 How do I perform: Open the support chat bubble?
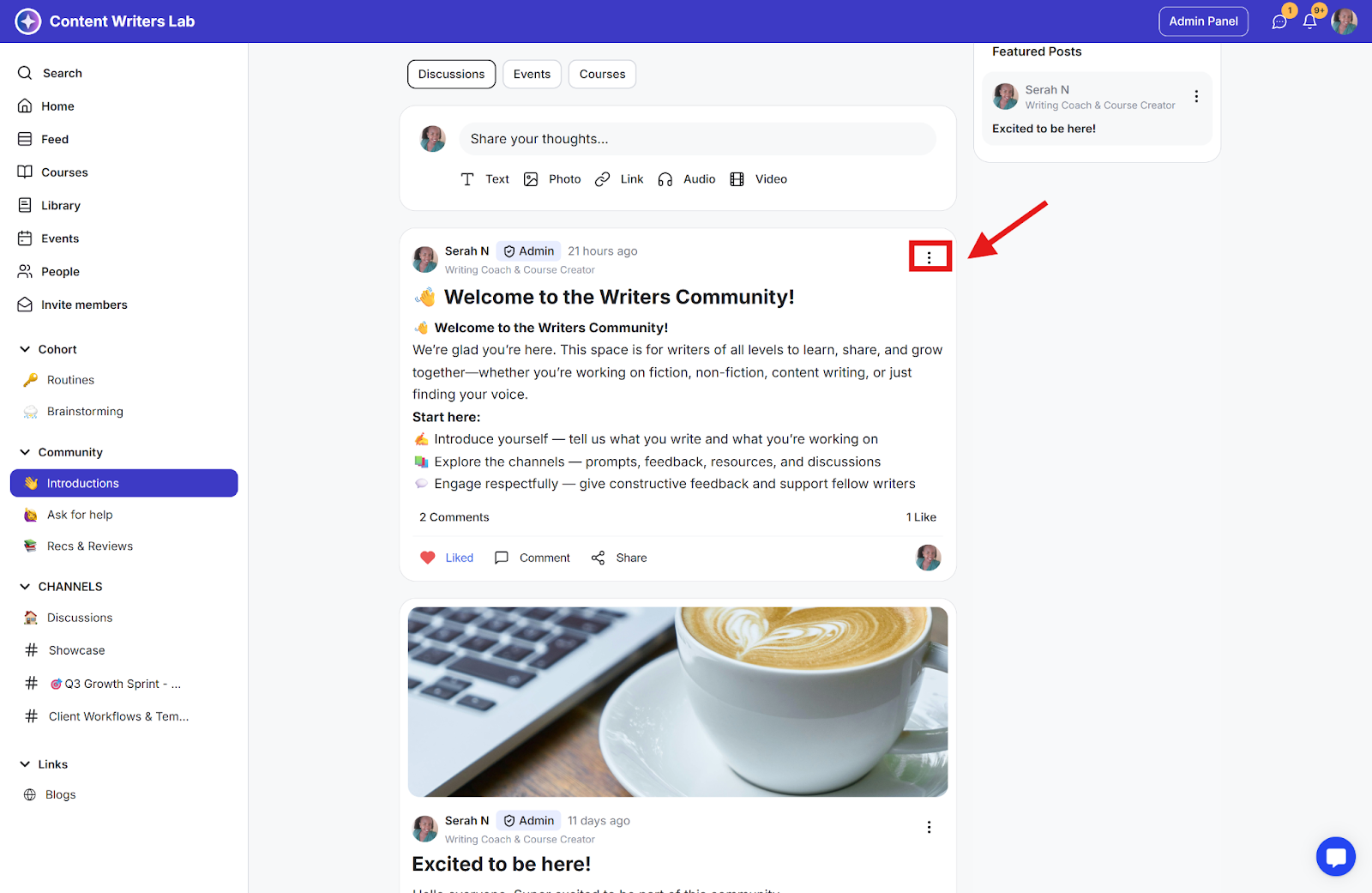[x=1335, y=856]
